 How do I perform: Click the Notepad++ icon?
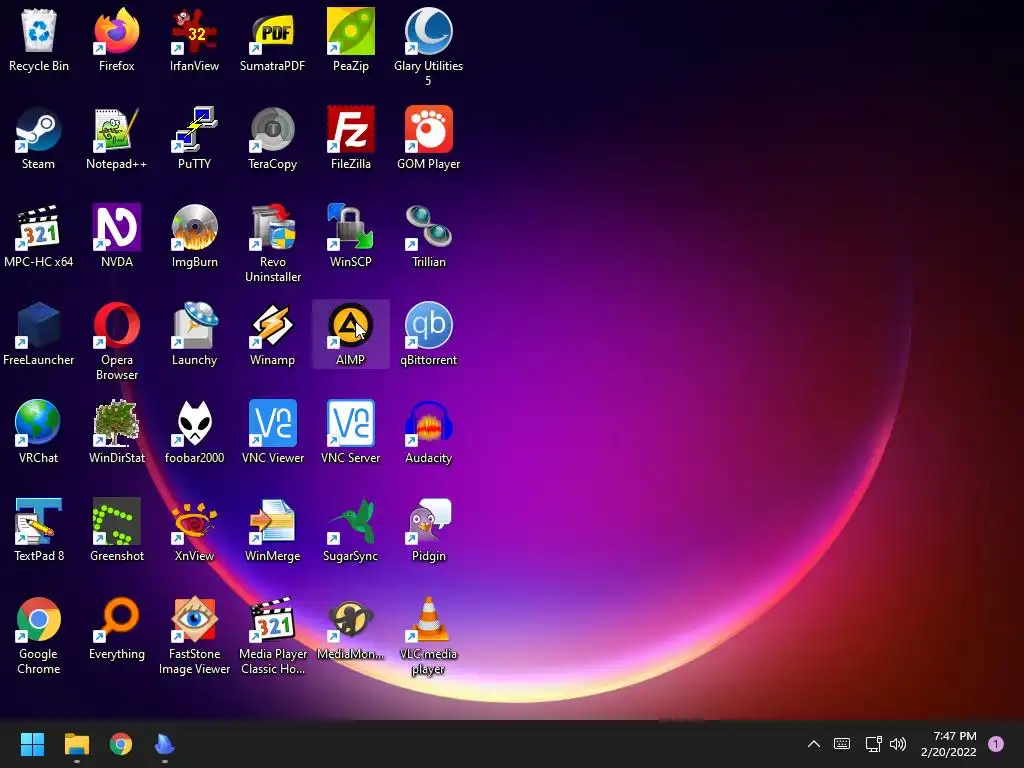116,129
